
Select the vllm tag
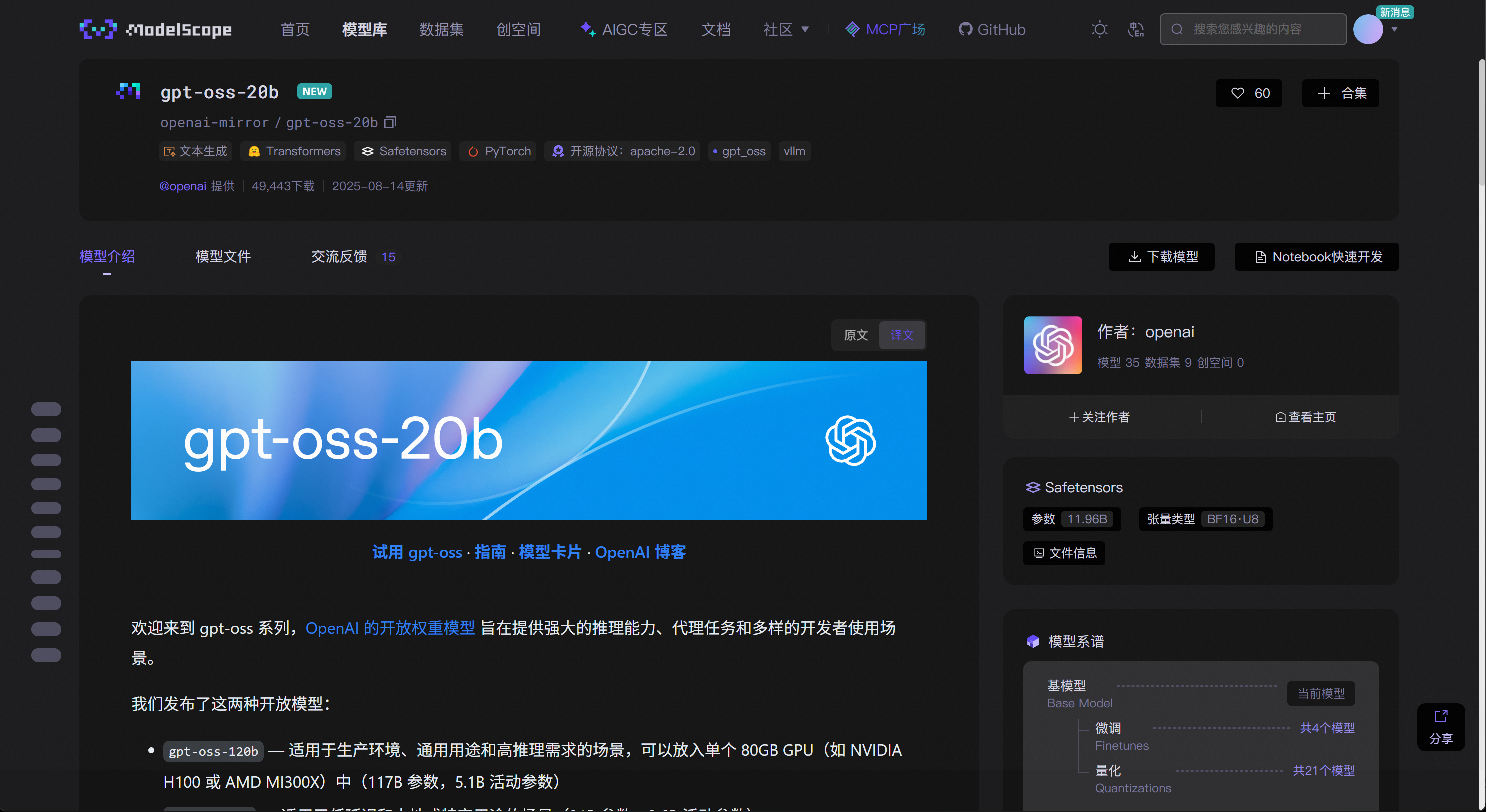[x=794, y=151]
